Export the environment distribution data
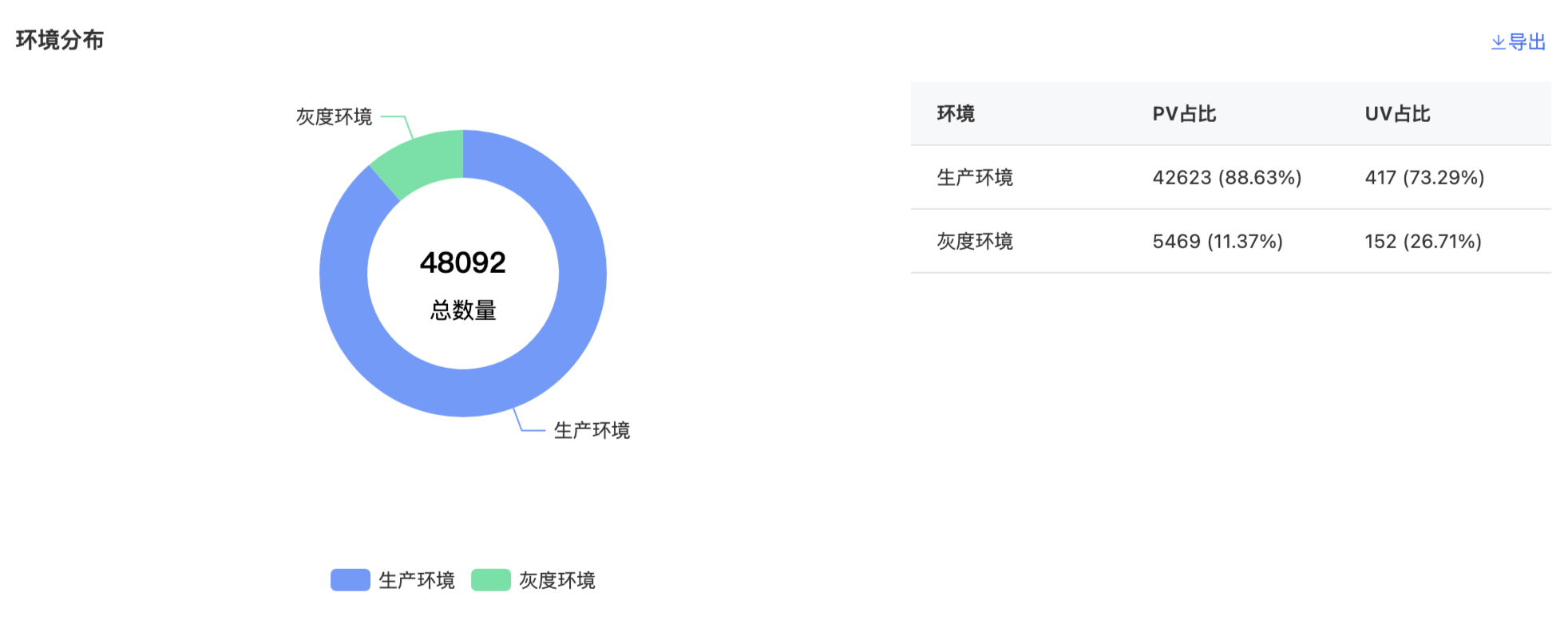Viewport: 1568px width, 624px height. (1519, 42)
